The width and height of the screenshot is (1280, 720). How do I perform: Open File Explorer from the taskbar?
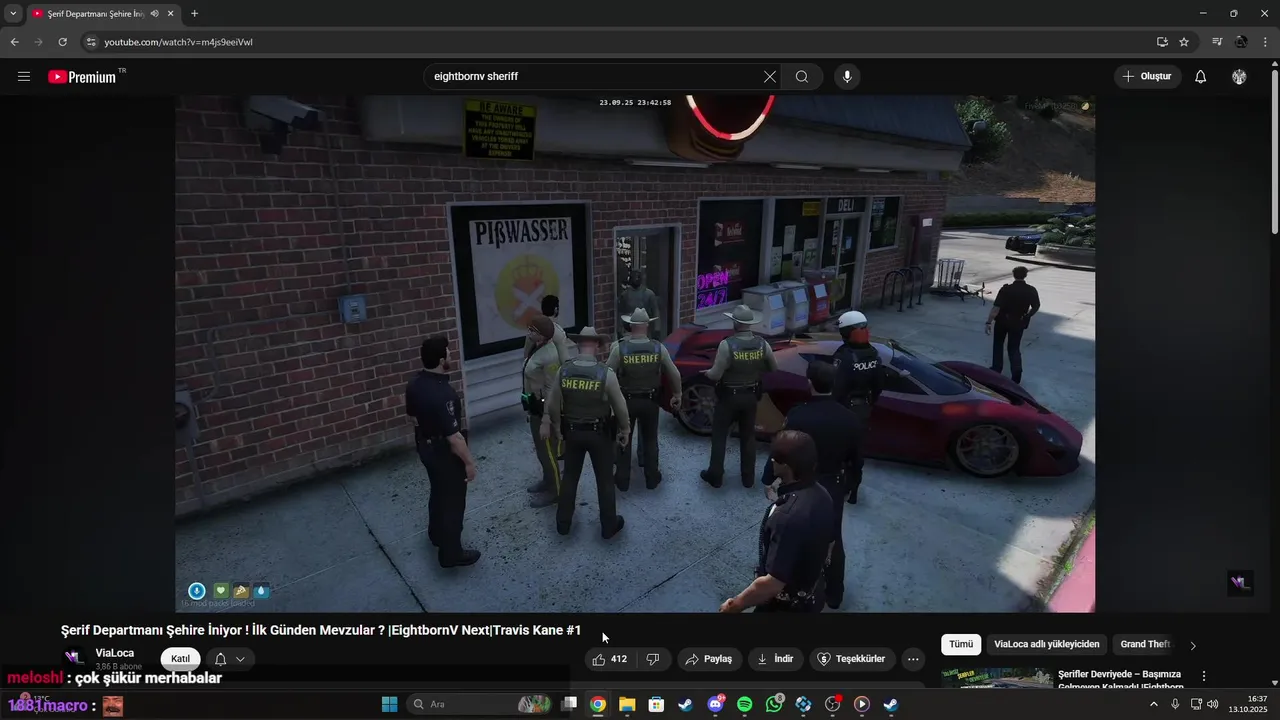[x=627, y=704]
